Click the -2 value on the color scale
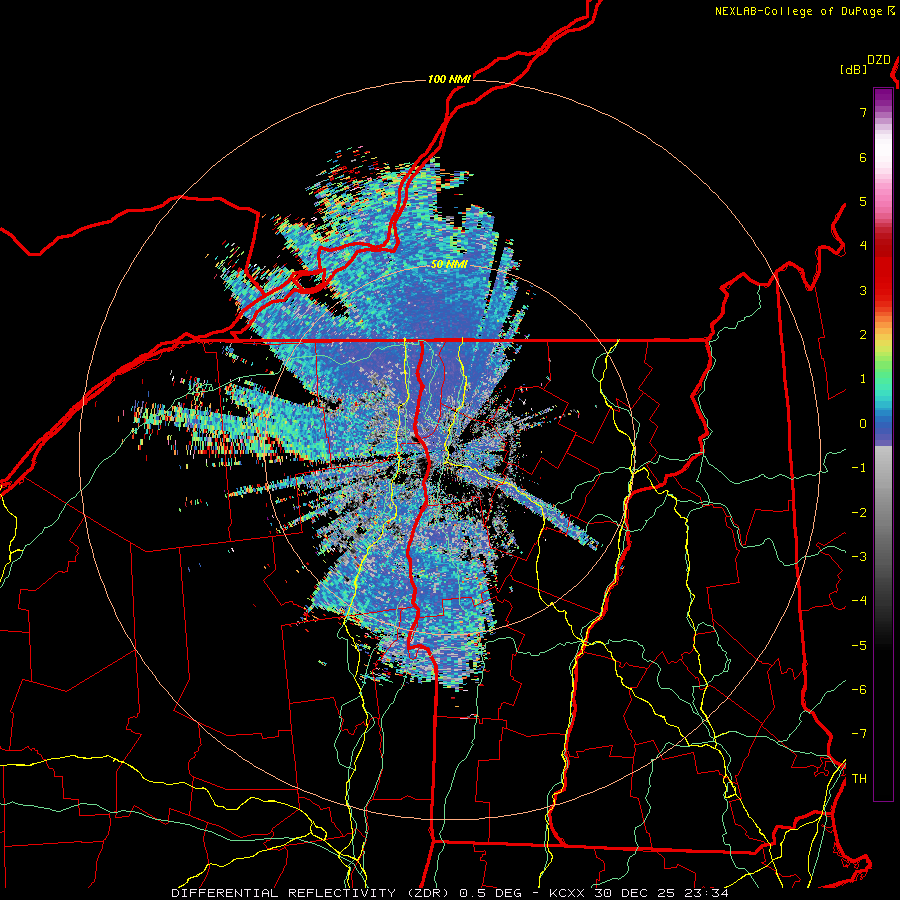900x900 pixels. pos(859,513)
